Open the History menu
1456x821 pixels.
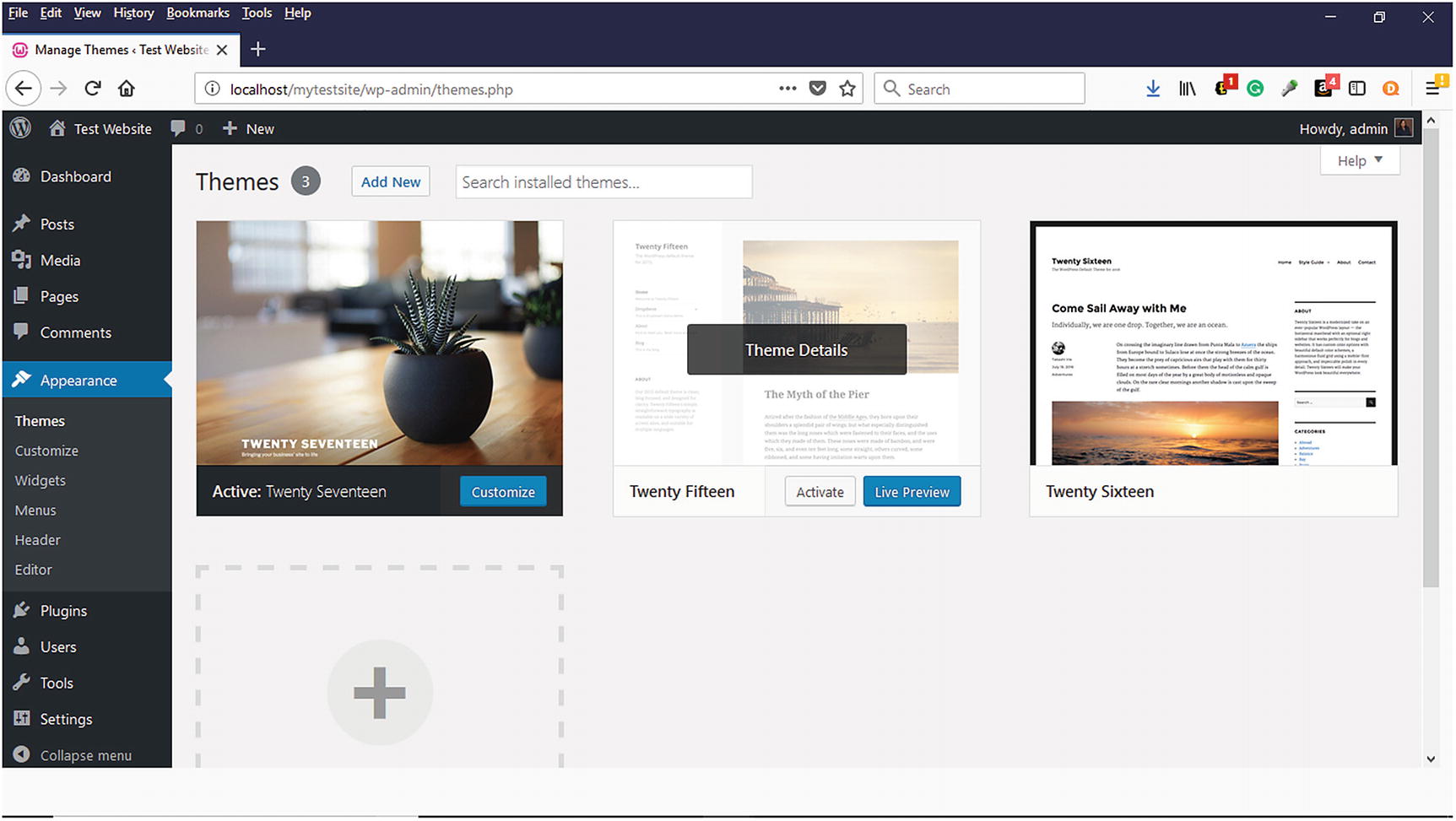point(133,13)
